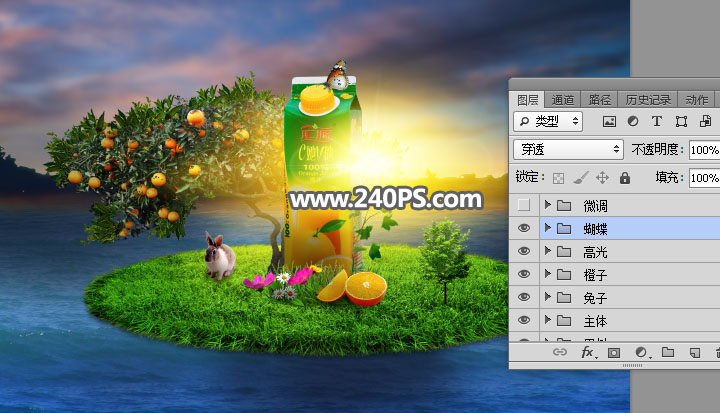Image resolution: width=720 pixels, height=413 pixels.
Task: Filter for text layers with T icon
Action: point(657,121)
